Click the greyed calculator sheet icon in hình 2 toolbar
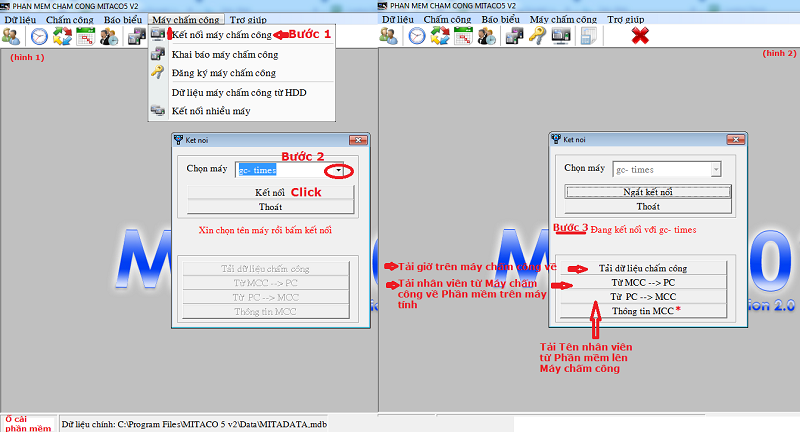Viewport: 800px width, 432px height. (588, 36)
